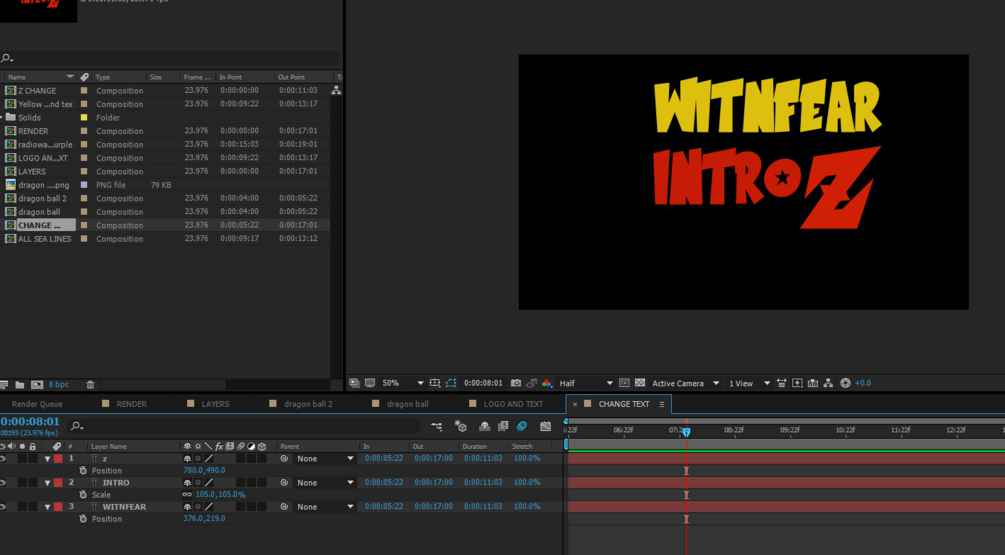Open the Graph Editor icon
The height and width of the screenshot is (555, 1005).
pos(545,426)
